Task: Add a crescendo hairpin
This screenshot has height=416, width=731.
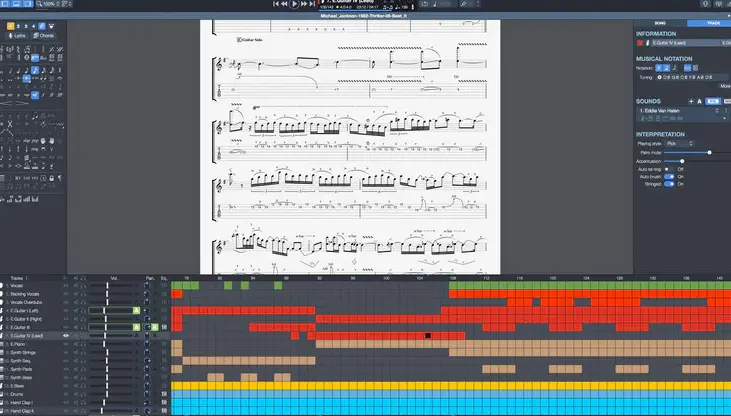Action: [7, 103]
